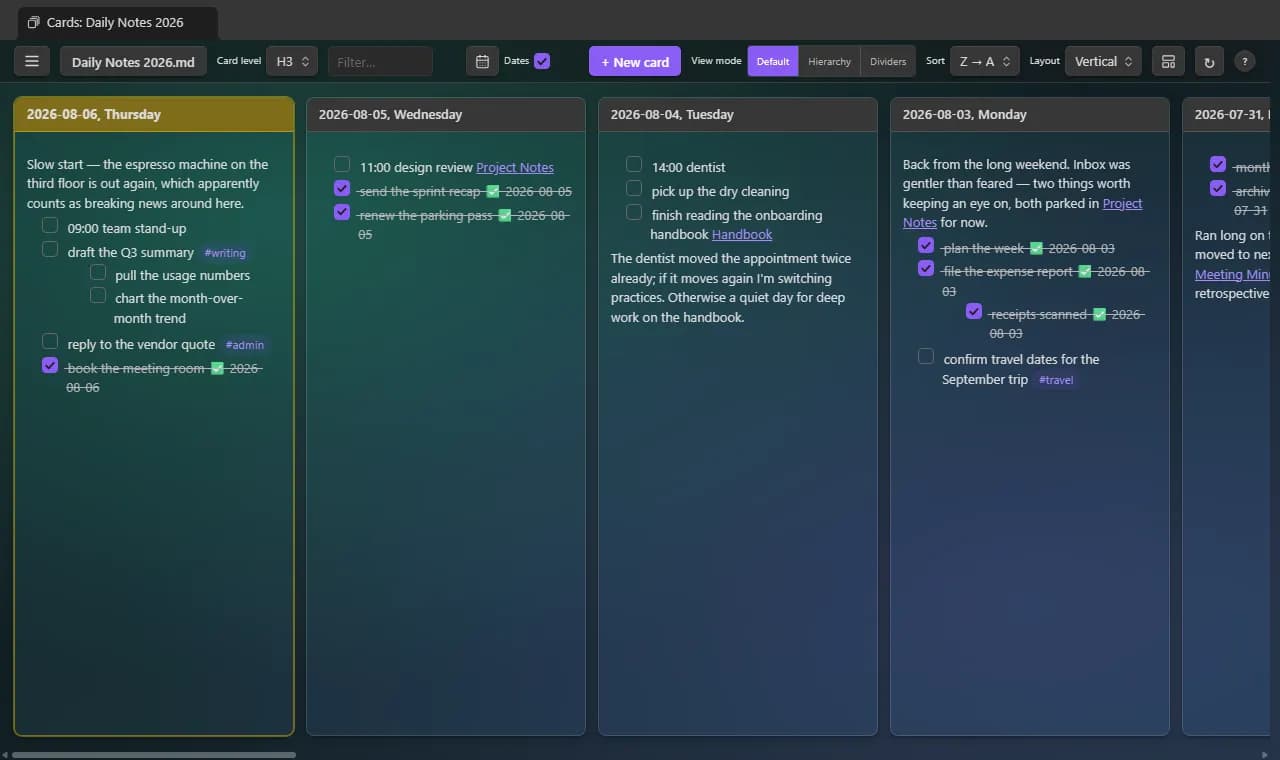Check the '14:00 dentist' task

click(x=634, y=164)
